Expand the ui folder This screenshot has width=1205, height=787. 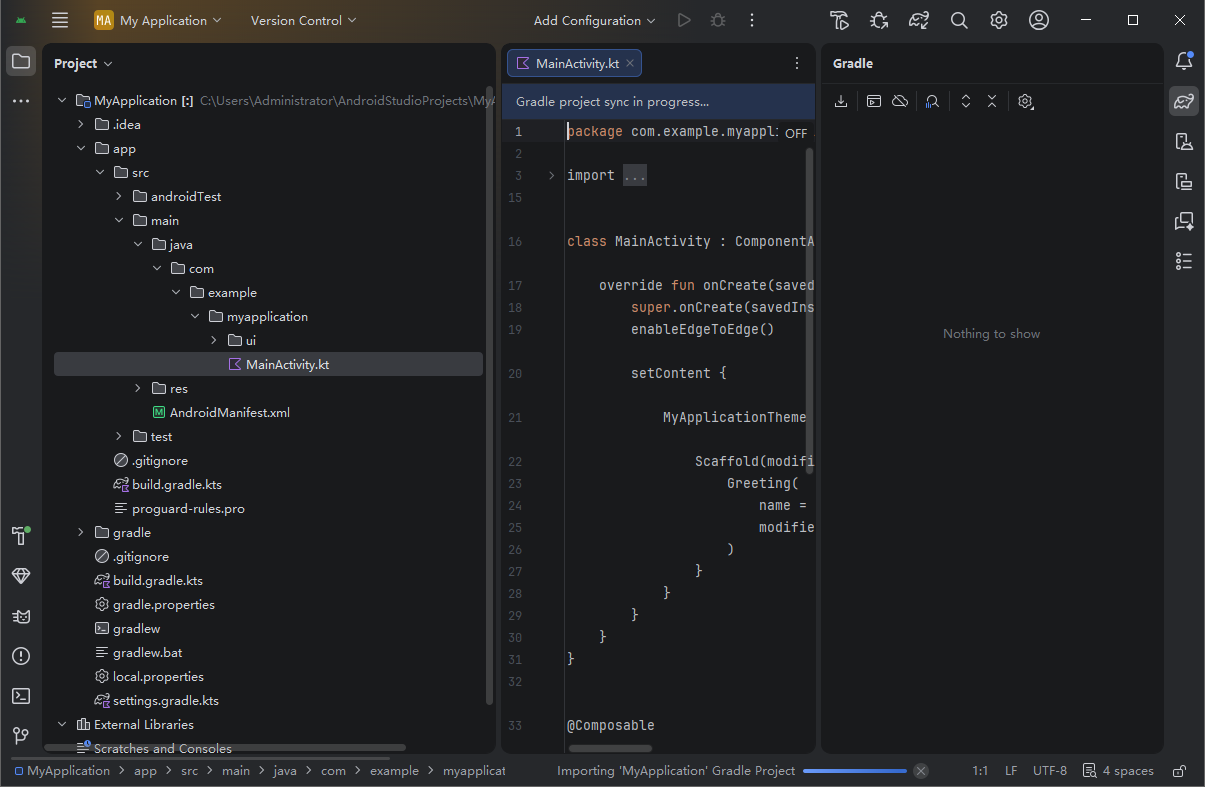point(214,341)
